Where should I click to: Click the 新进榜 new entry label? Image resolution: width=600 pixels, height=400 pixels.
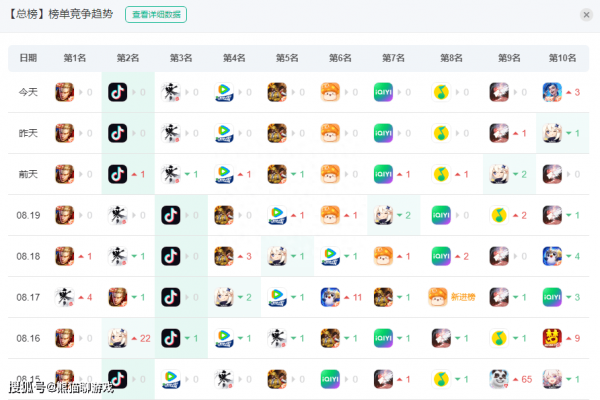coord(463,297)
